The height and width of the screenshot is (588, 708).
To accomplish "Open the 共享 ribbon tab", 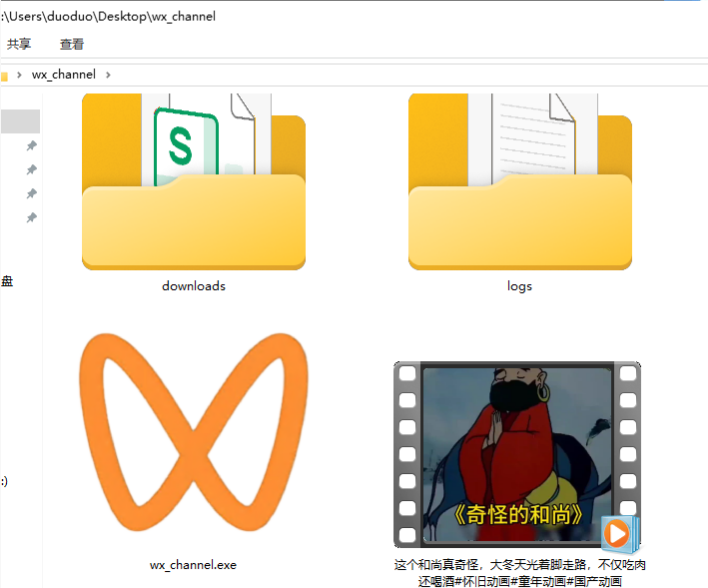I will pos(19,44).
